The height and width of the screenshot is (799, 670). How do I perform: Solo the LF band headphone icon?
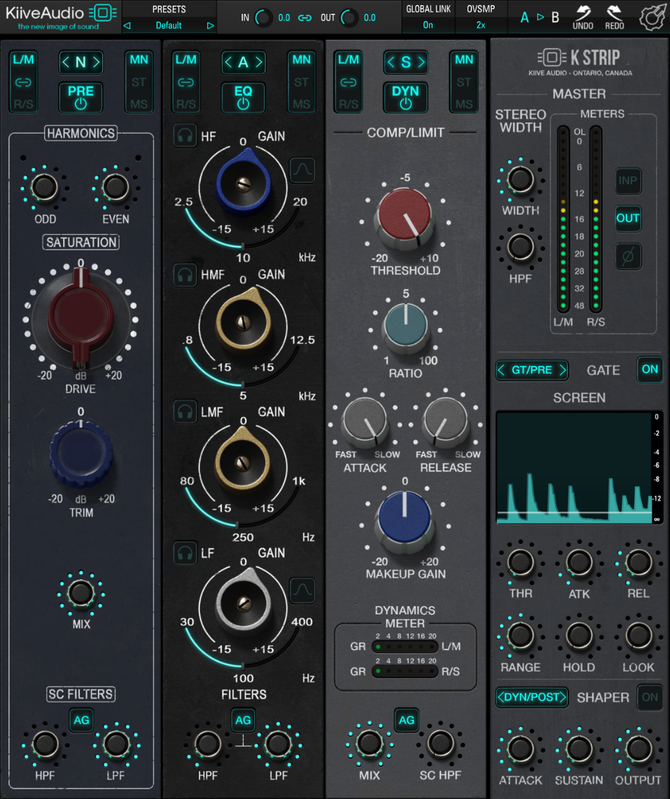(x=184, y=552)
